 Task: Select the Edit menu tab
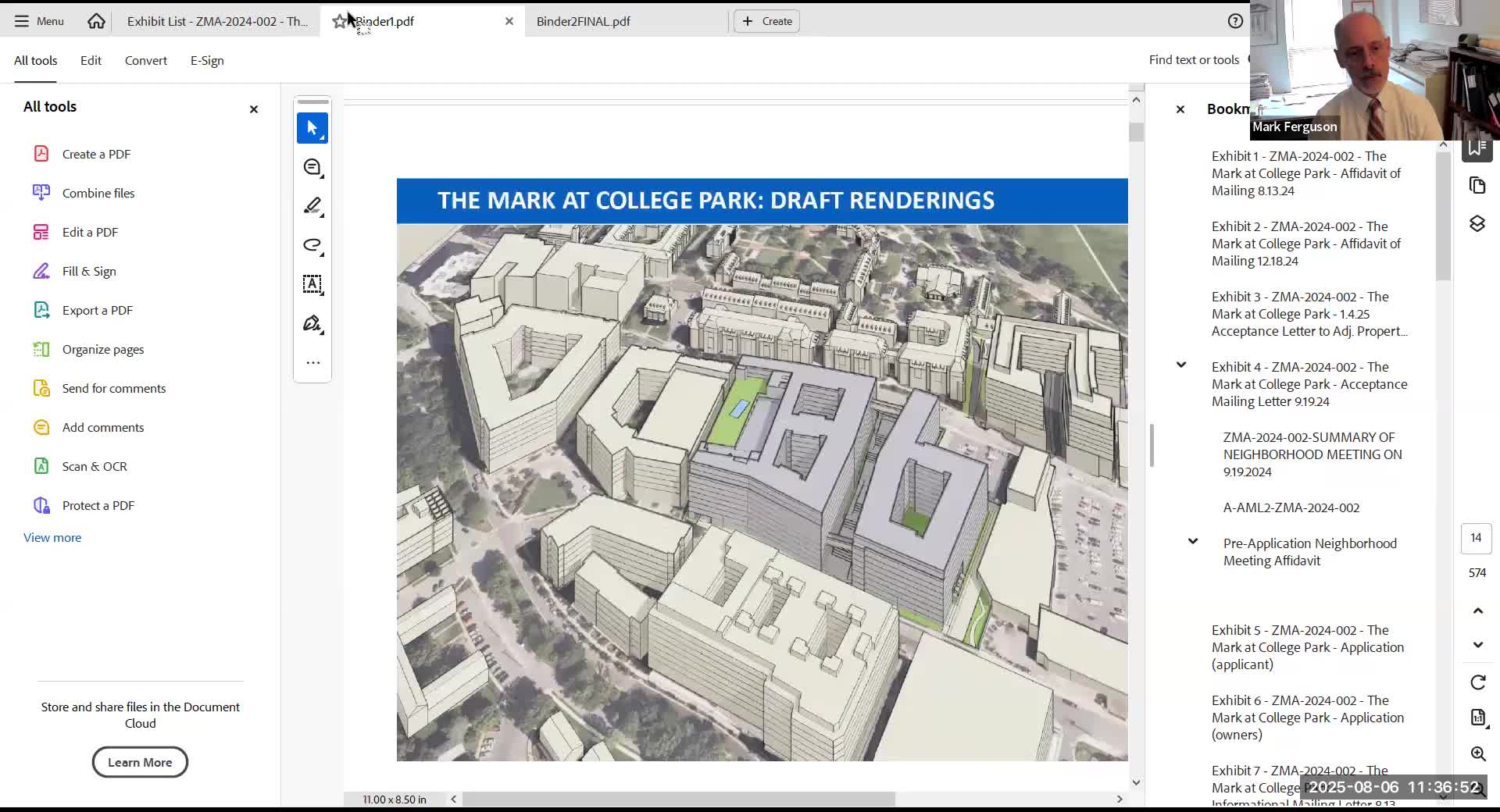(91, 60)
